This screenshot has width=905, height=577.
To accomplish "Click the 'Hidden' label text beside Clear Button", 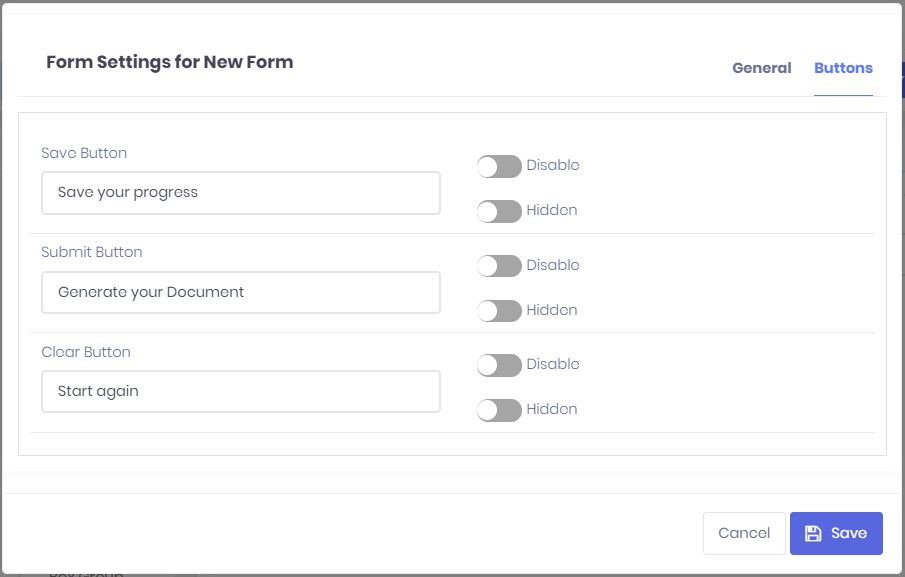I will 552,409.
